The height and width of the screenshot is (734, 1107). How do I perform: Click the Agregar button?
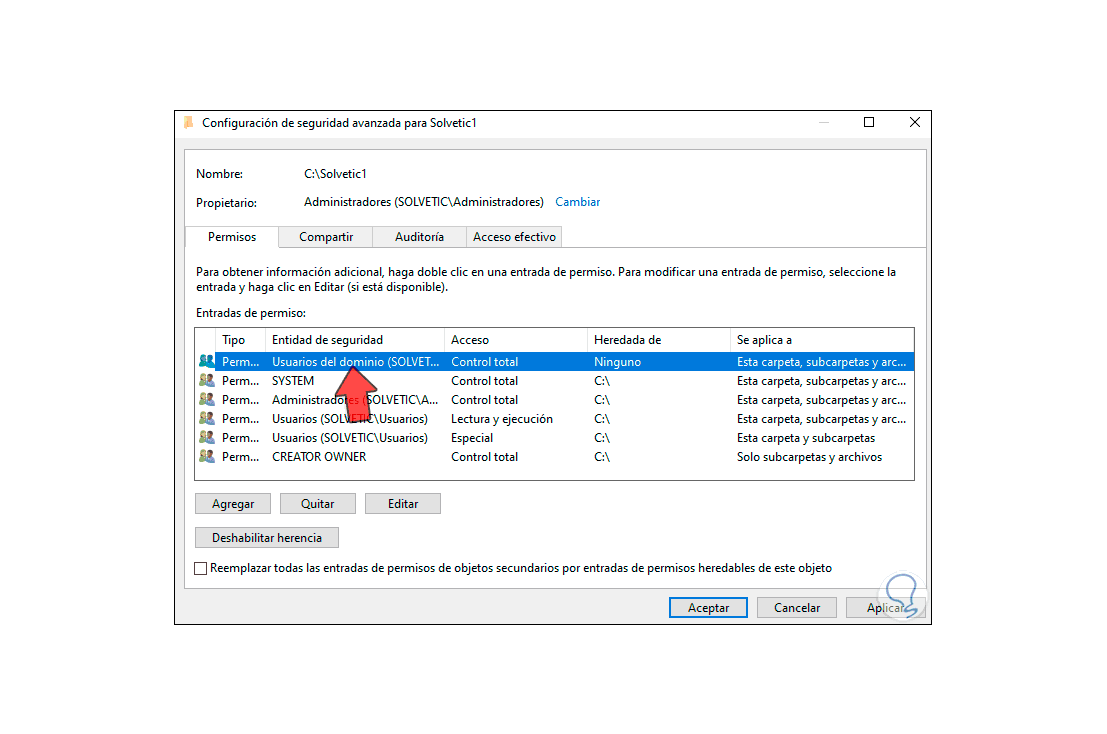pyautogui.click(x=232, y=503)
